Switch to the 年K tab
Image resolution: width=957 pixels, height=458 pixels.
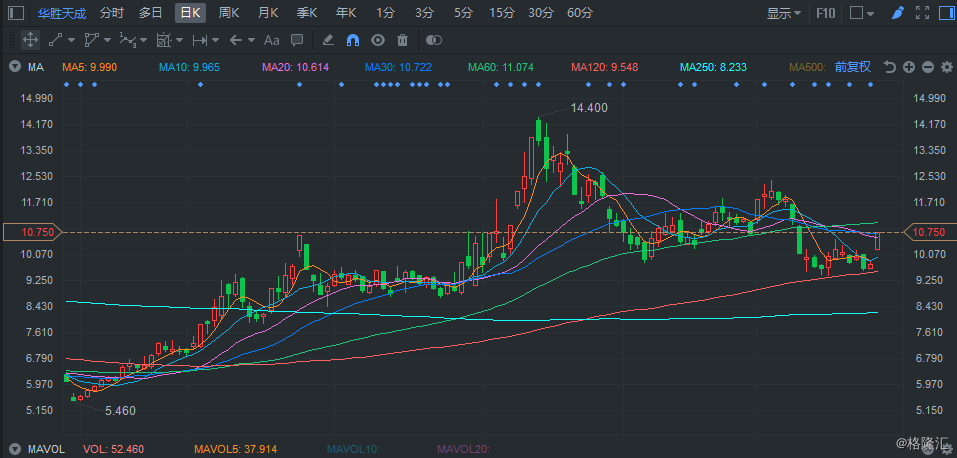pos(346,13)
